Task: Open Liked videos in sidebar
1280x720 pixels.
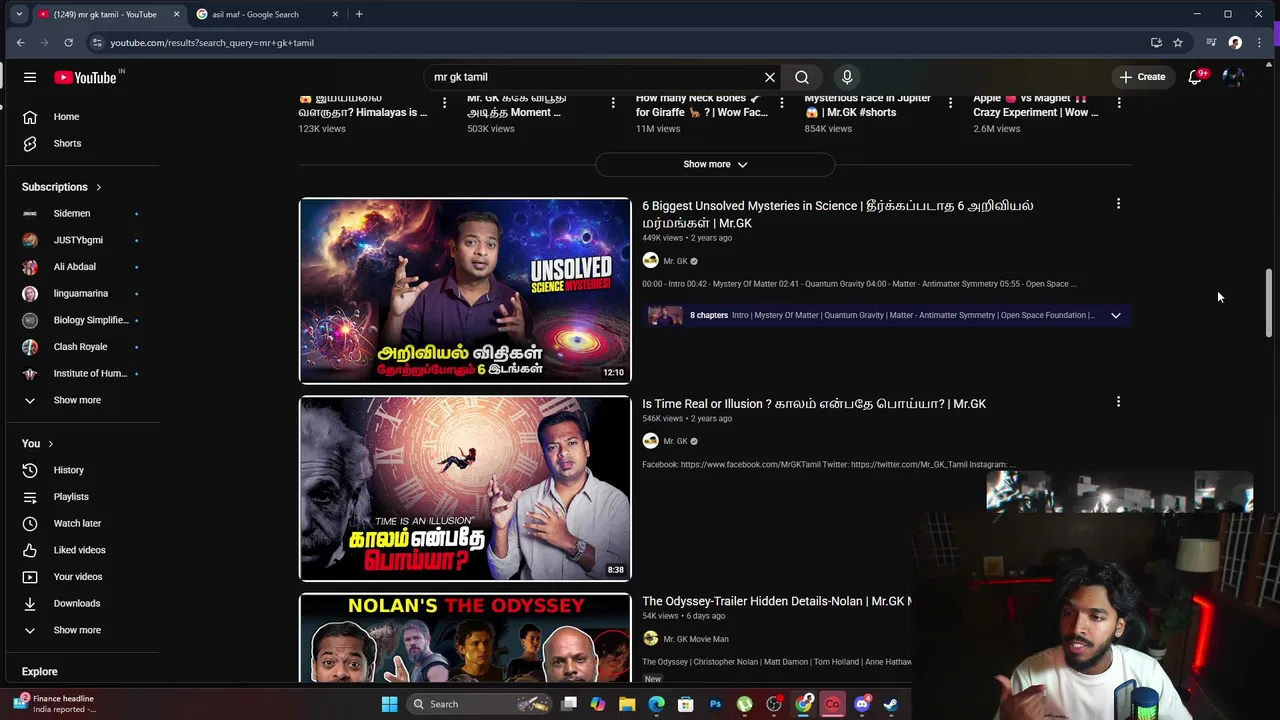Action: pyautogui.click(x=80, y=550)
